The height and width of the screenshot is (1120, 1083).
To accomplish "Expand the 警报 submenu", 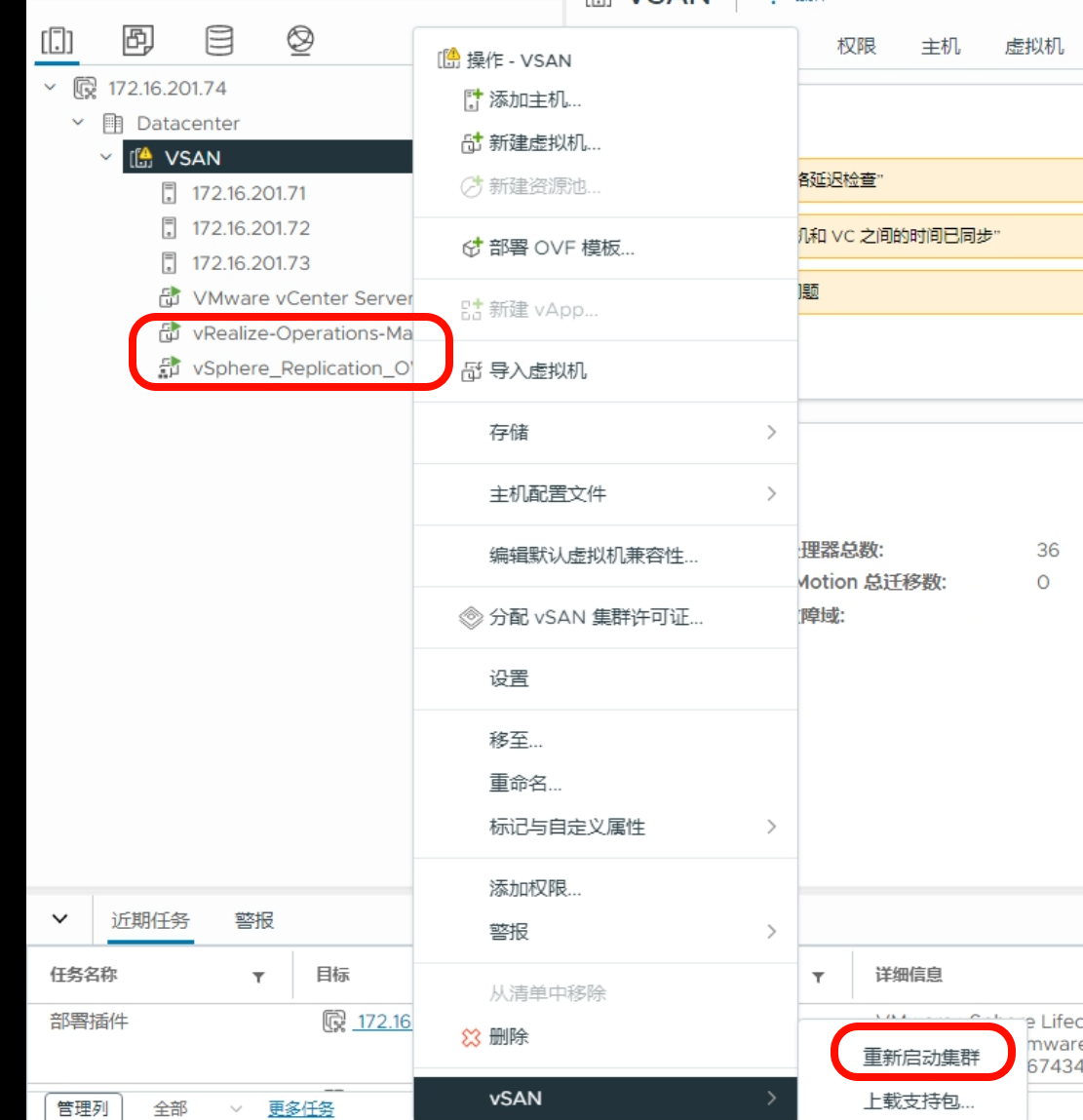I will click(x=771, y=932).
